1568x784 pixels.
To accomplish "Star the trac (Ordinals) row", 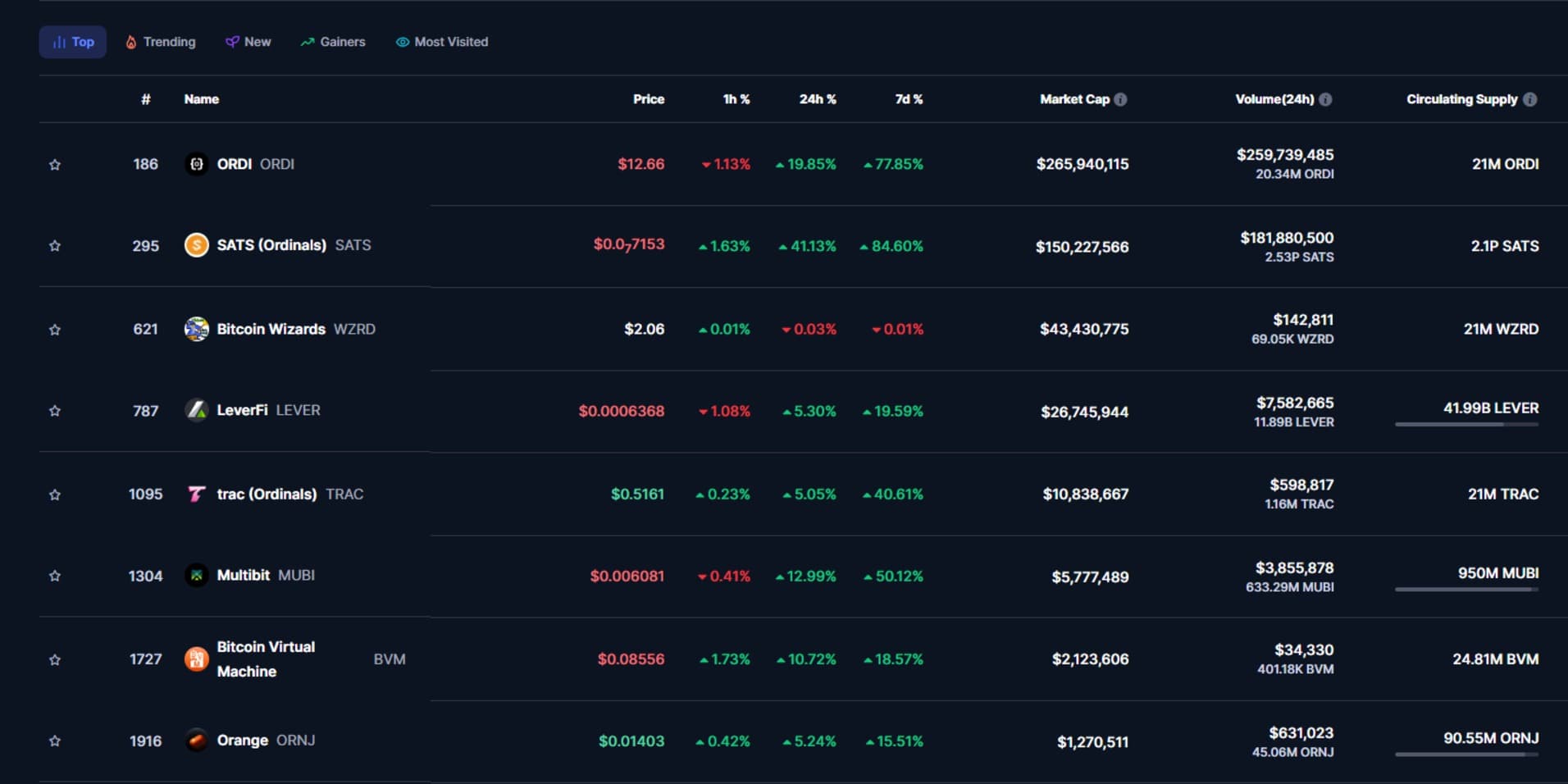I will (x=55, y=495).
